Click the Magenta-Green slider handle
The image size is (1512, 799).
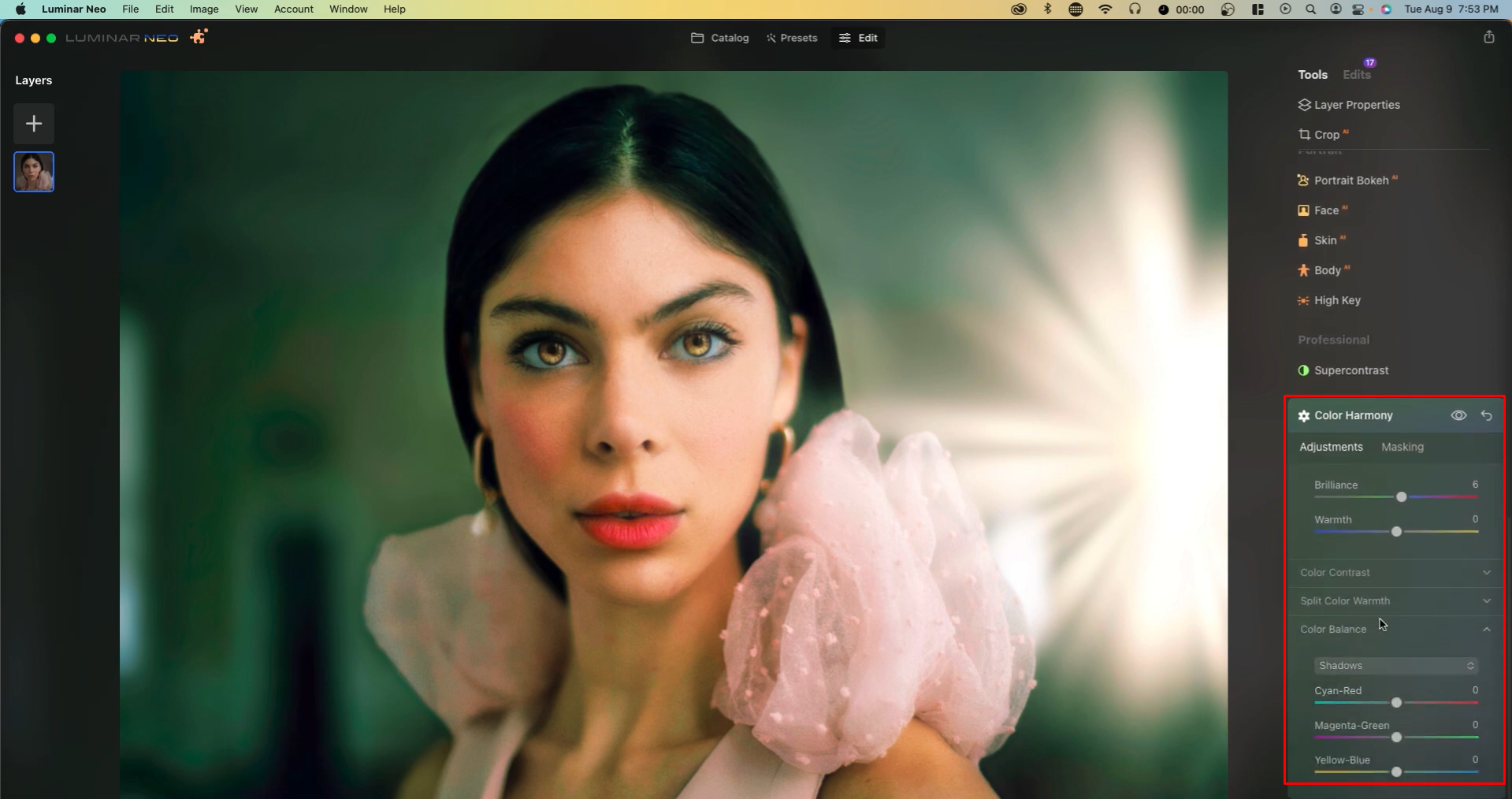[x=1396, y=738]
